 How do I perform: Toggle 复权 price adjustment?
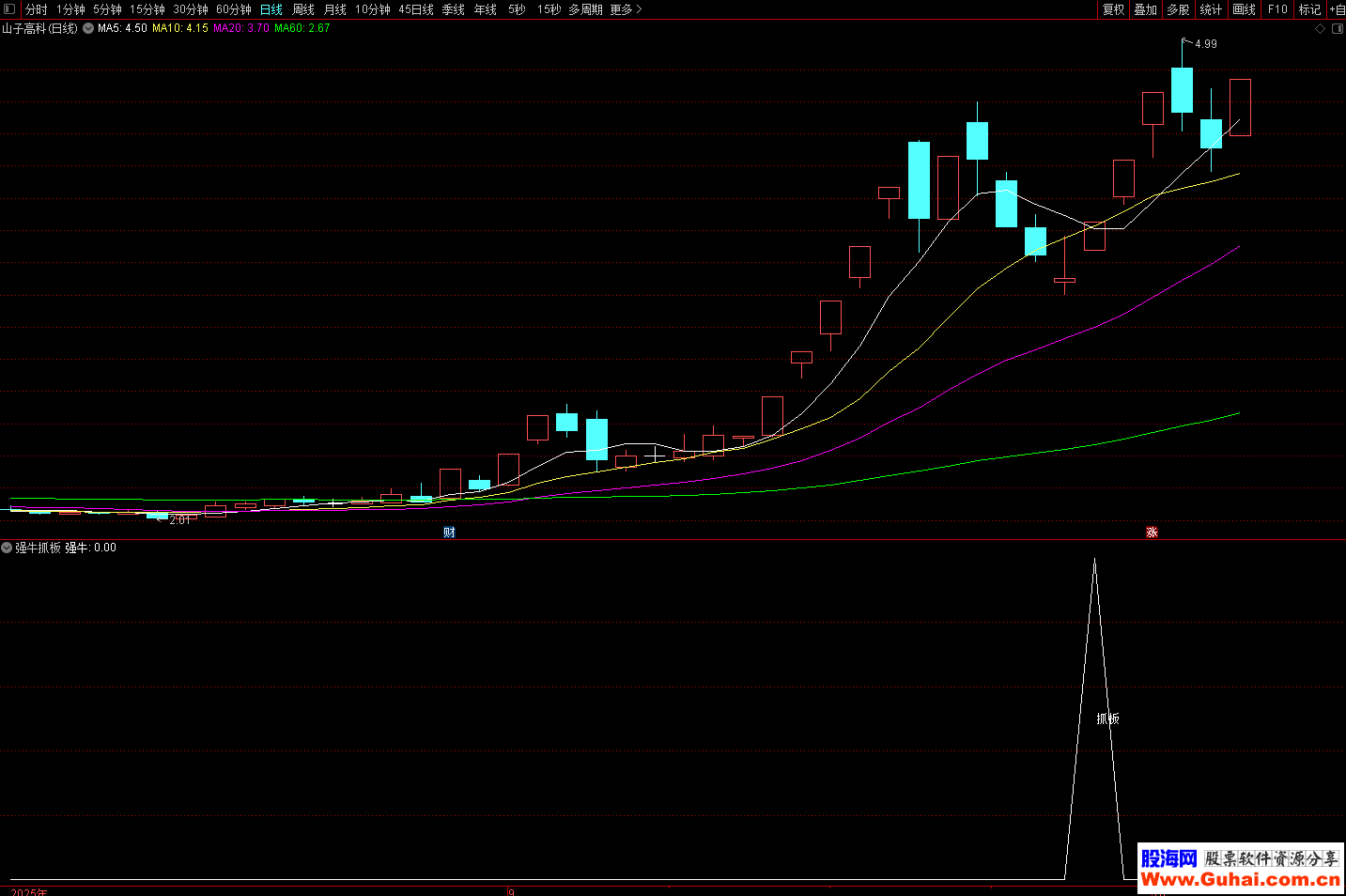(1113, 9)
